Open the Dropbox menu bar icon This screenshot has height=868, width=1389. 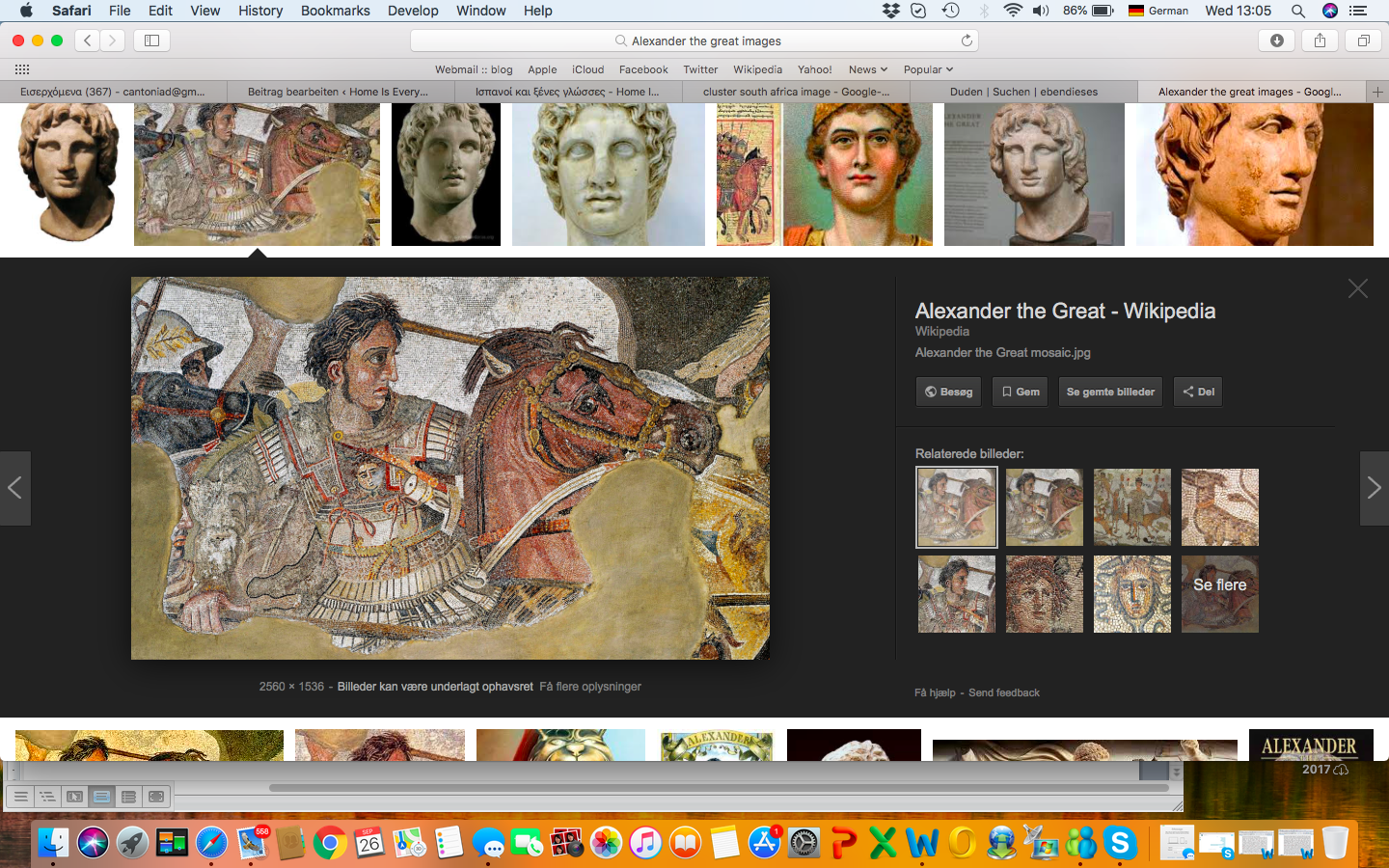point(890,11)
